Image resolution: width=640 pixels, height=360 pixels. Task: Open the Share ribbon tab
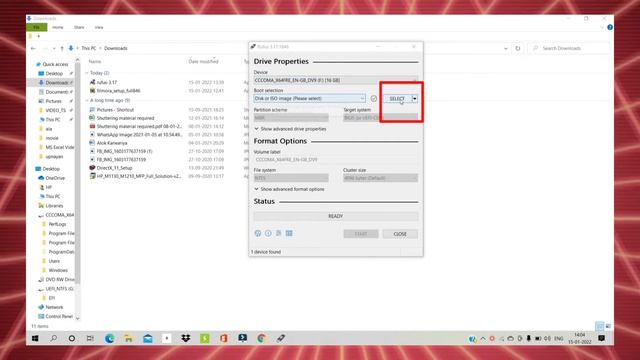click(x=79, y=27)
